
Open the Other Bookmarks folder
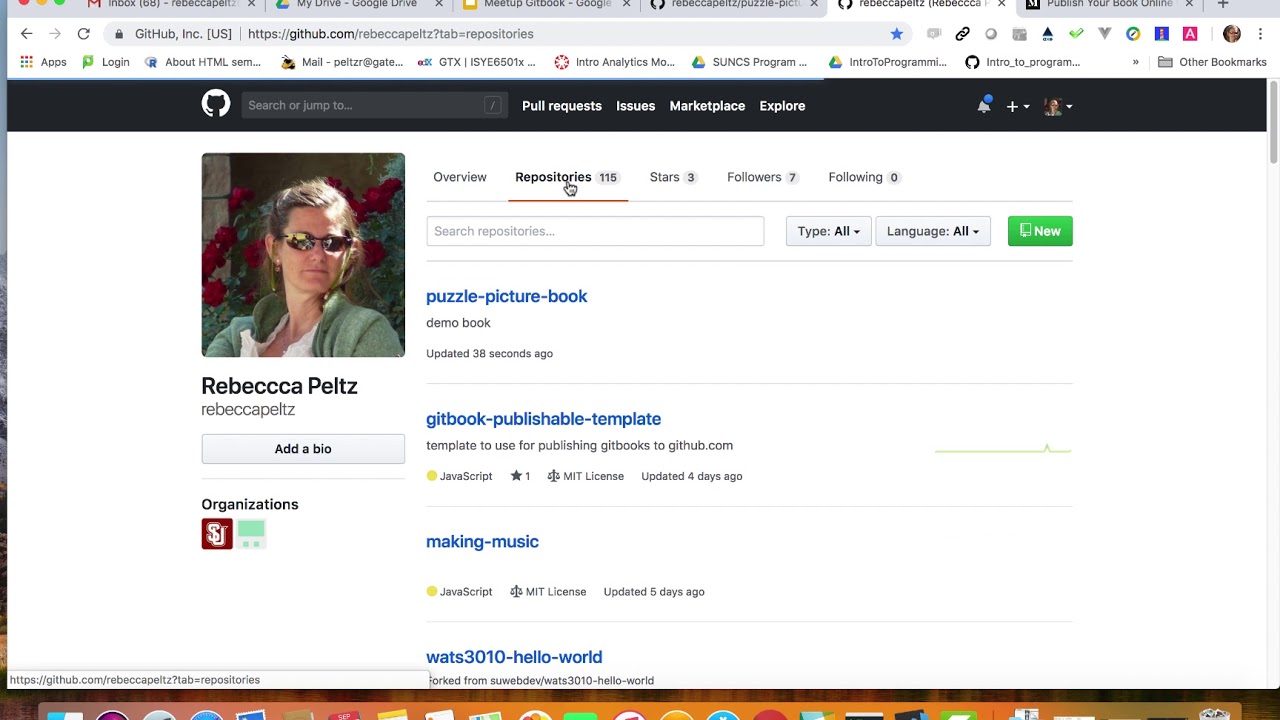pyautogui.click(x=1212, y=62)
